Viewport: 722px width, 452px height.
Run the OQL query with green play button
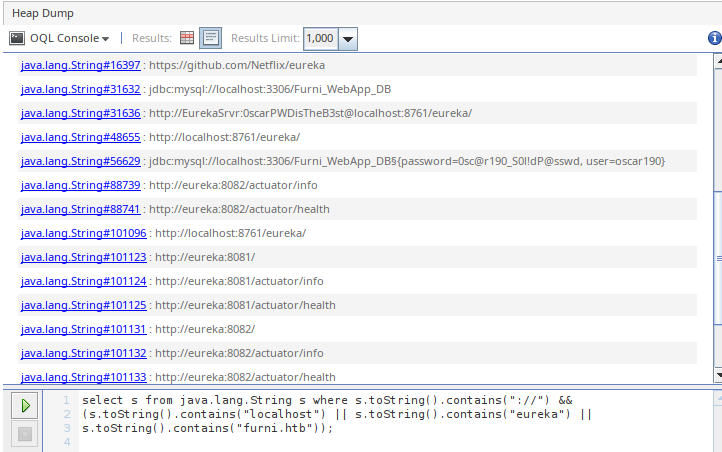26,406
